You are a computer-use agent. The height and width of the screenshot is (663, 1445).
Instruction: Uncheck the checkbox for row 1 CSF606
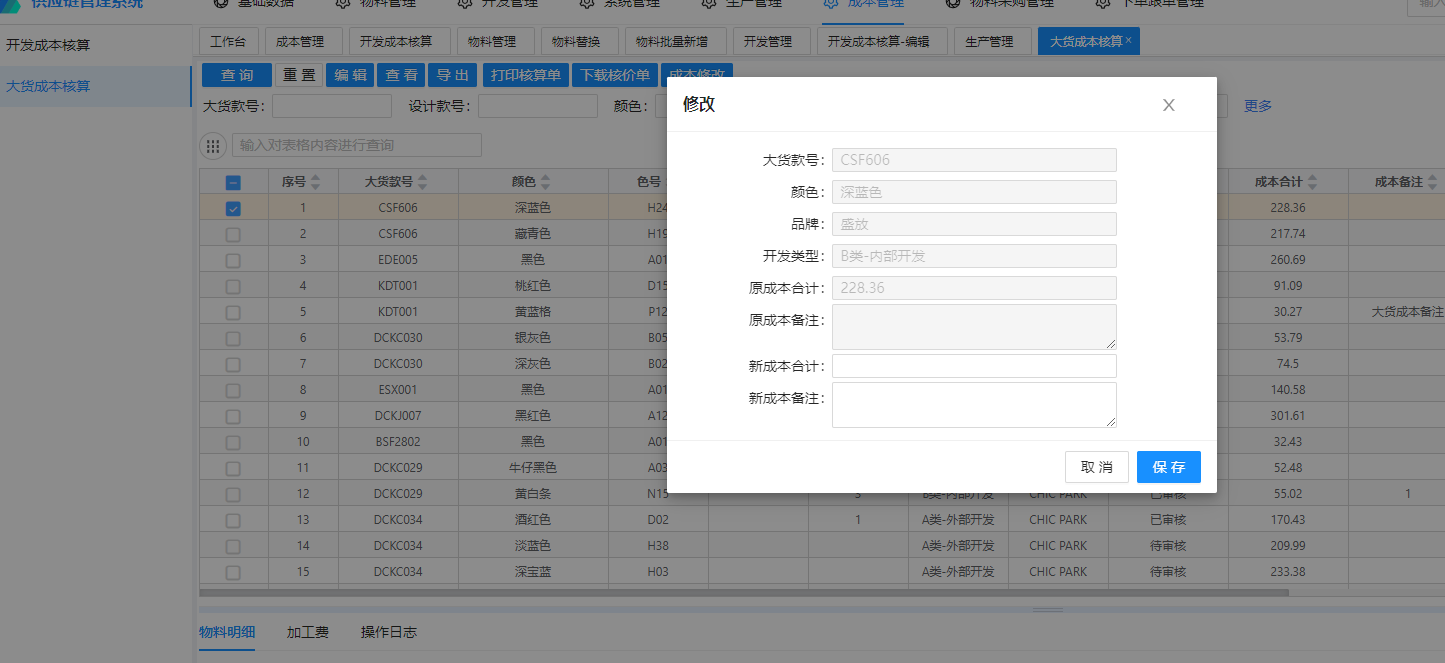point(233,209)
